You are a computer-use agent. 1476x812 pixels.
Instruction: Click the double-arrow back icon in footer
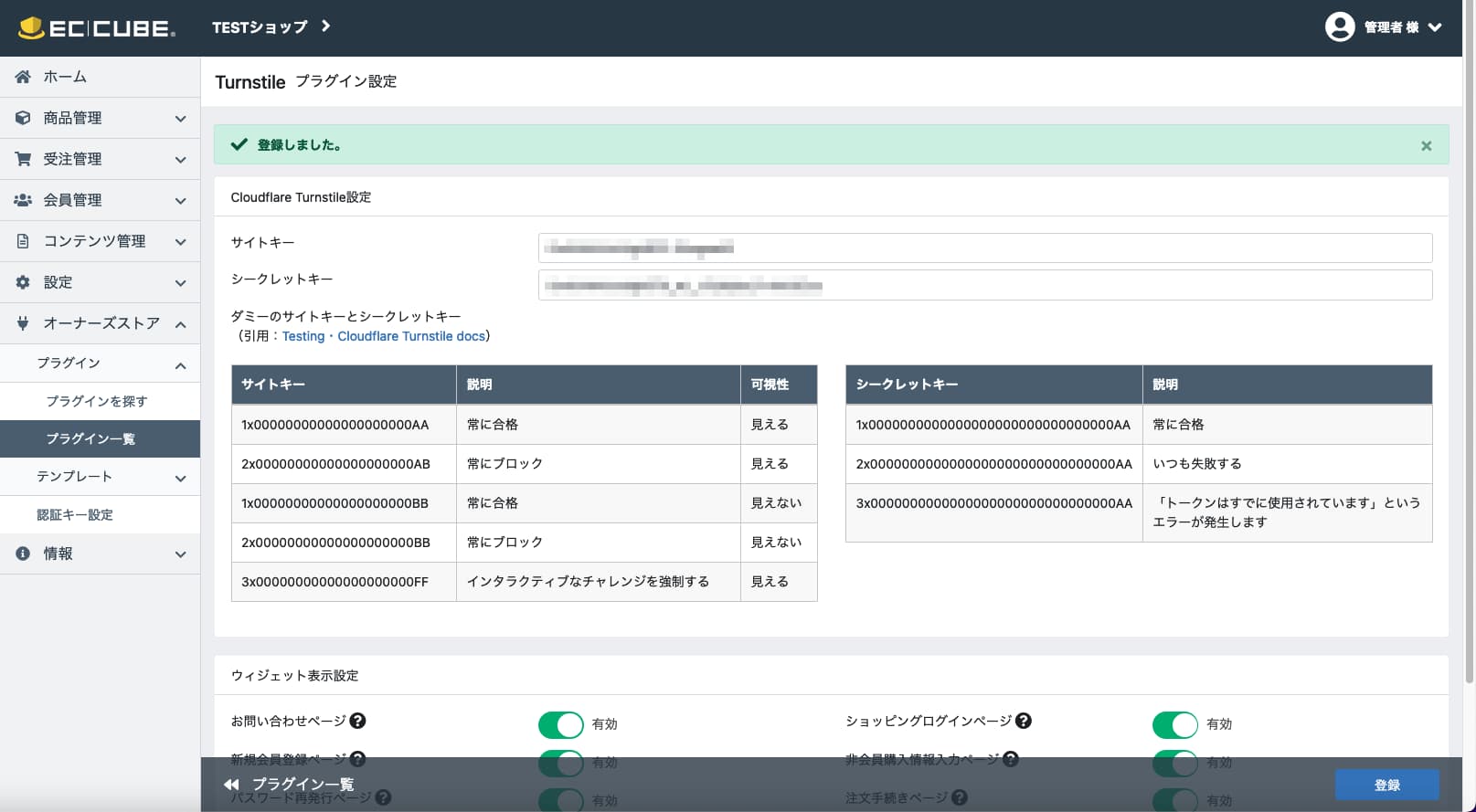231,785
